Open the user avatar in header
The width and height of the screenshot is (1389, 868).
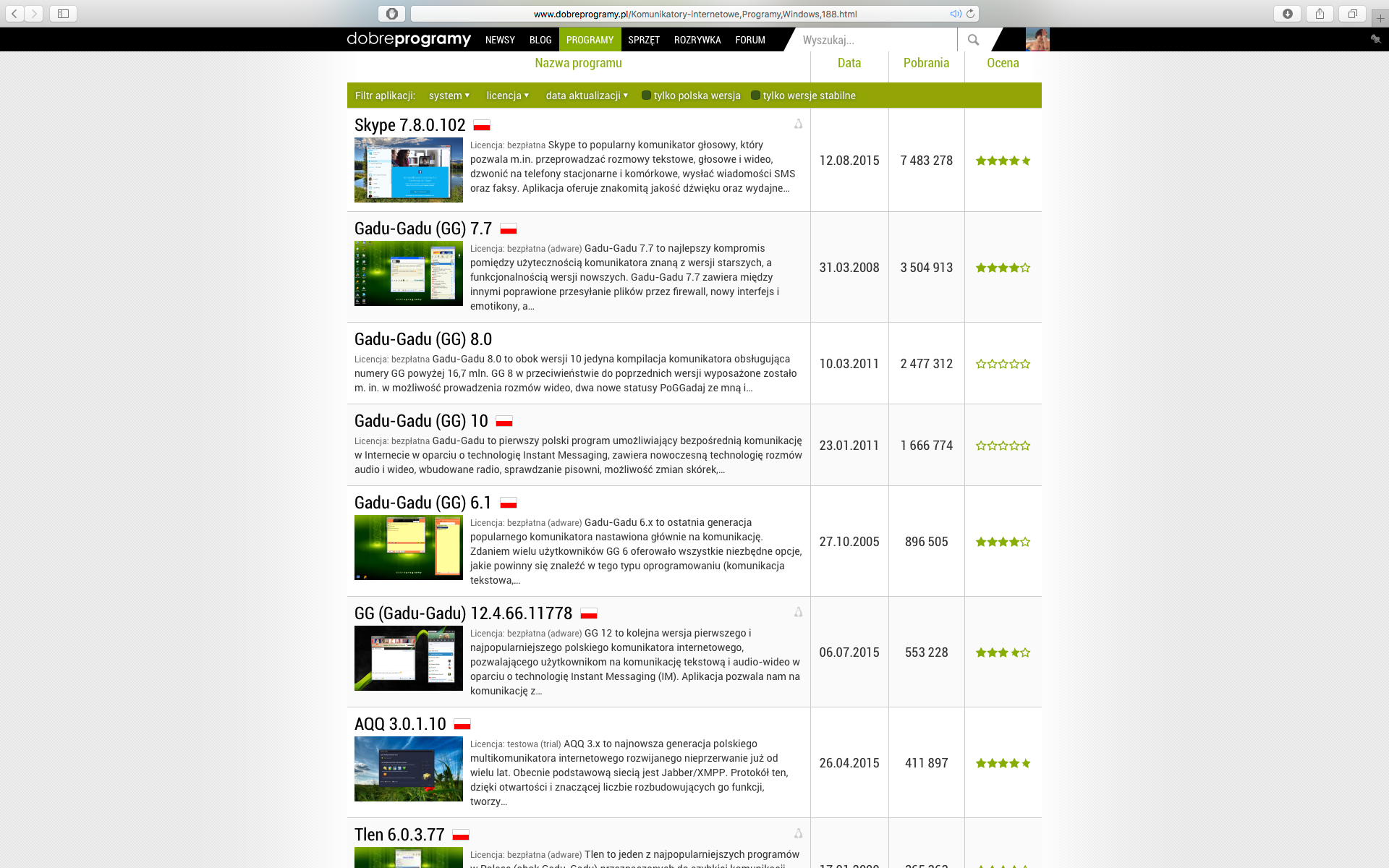1037,40
